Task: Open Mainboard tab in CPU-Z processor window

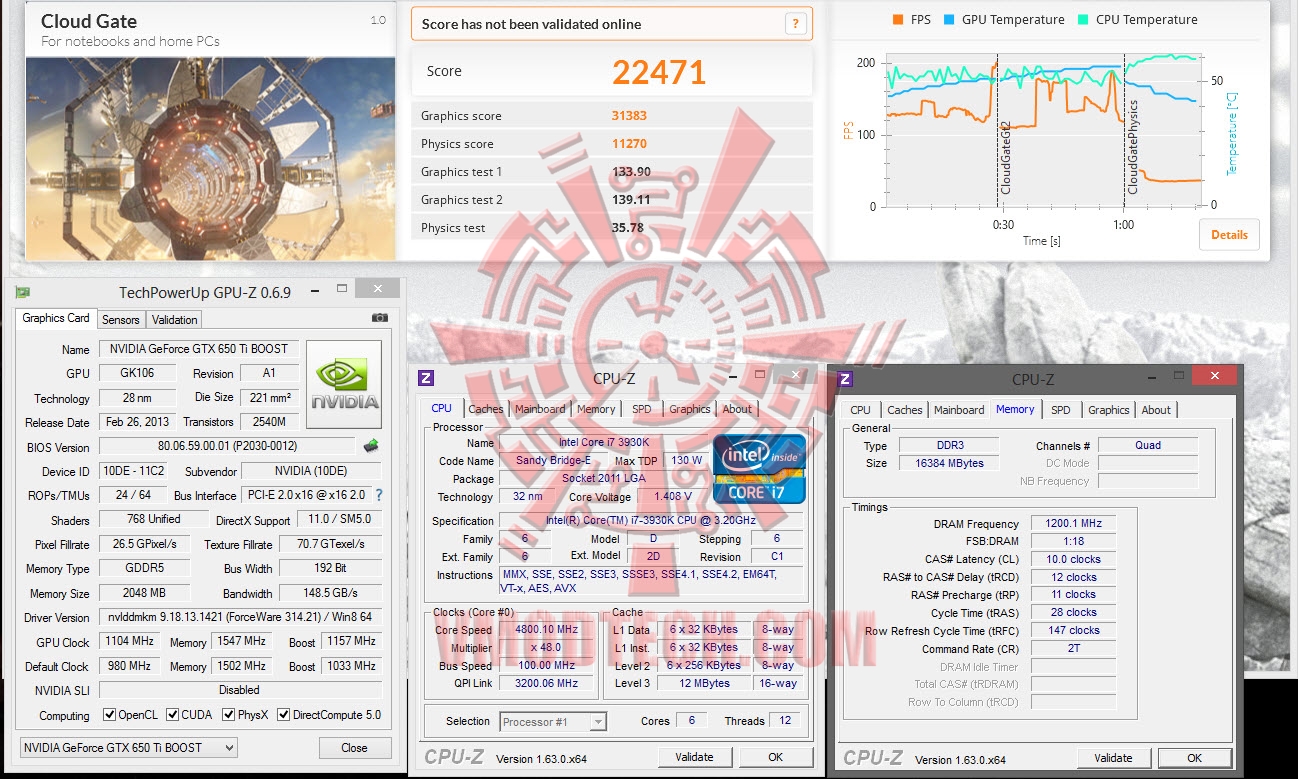Action: [x=540, y=409]
